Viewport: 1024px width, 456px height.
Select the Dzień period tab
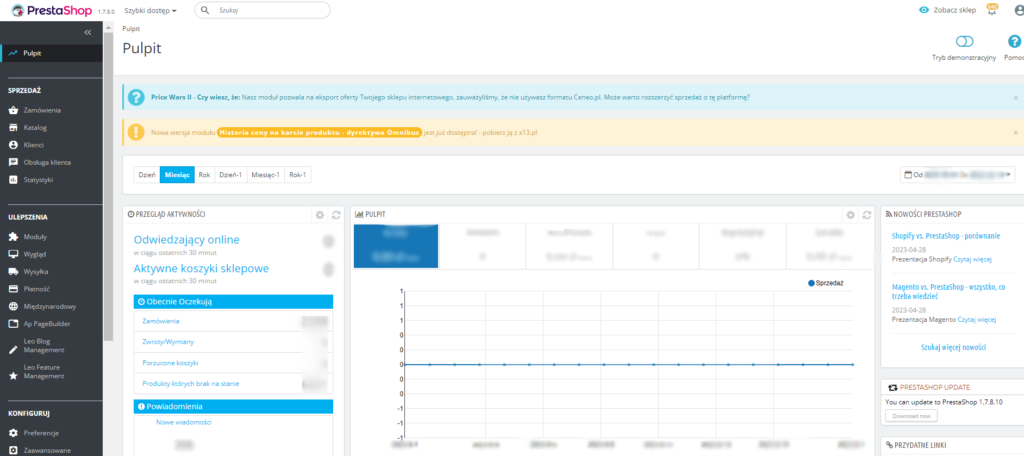(147, 174)
